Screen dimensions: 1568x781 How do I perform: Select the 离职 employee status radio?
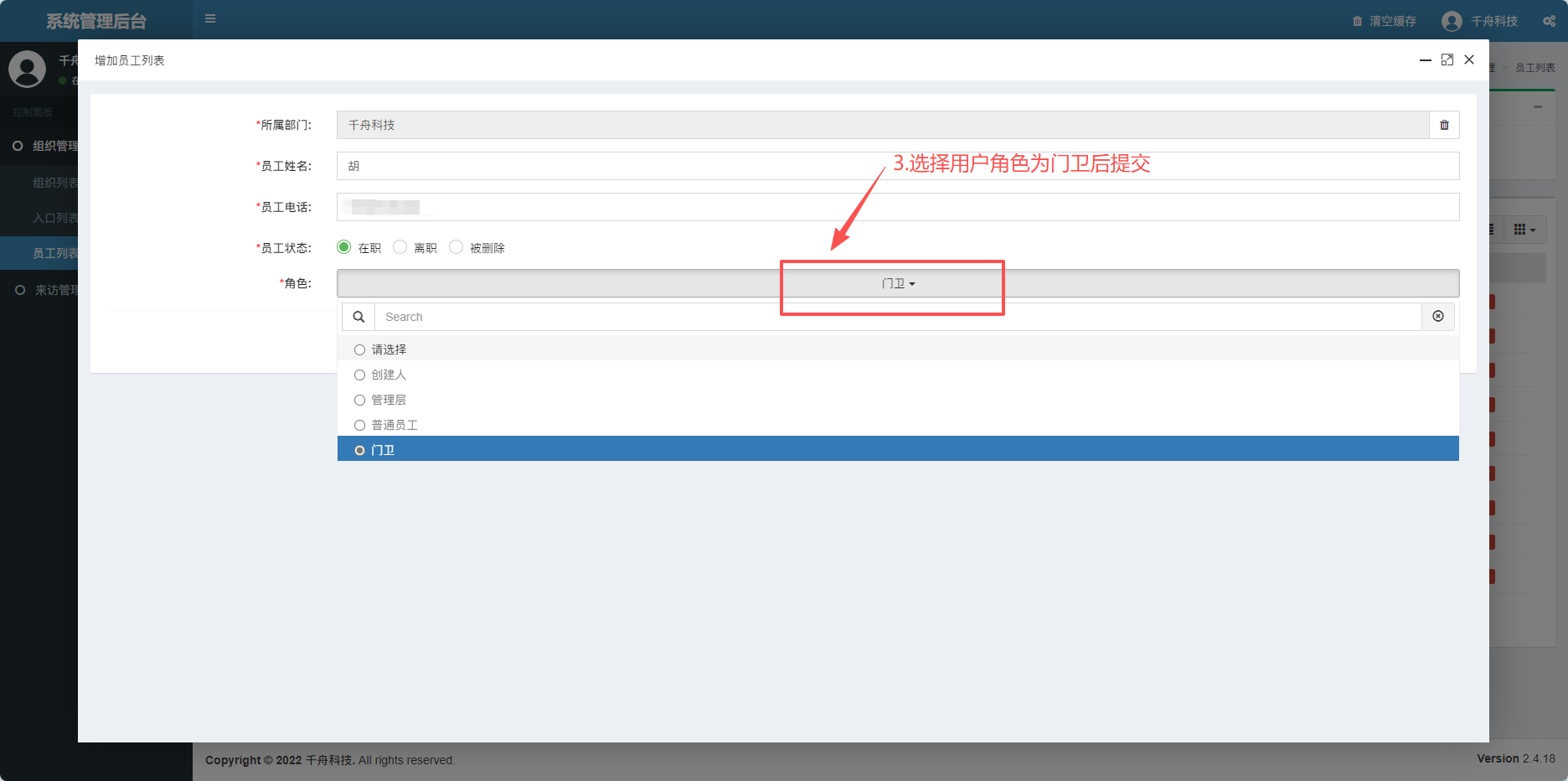click(x=400, y=247)
